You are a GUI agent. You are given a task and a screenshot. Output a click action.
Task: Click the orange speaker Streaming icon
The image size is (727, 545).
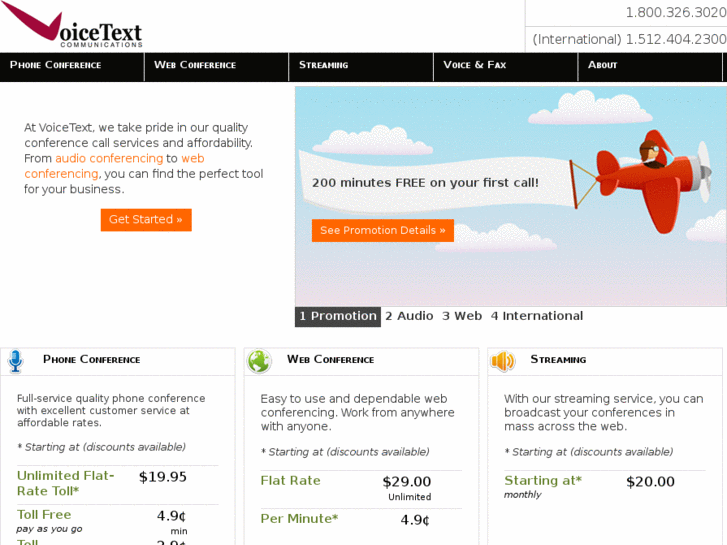point(503,361)
